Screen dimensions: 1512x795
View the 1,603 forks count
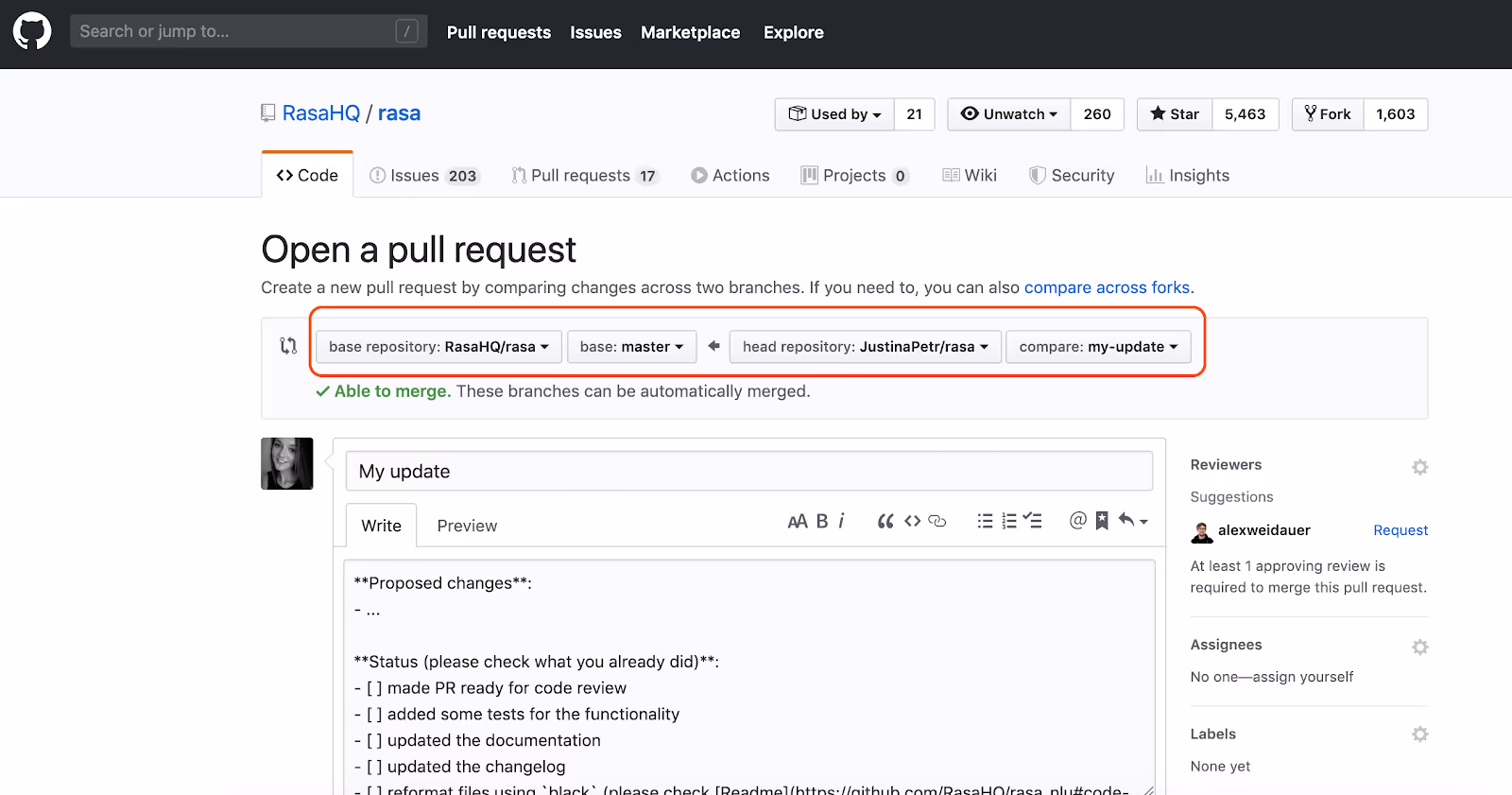point(1395,114)
